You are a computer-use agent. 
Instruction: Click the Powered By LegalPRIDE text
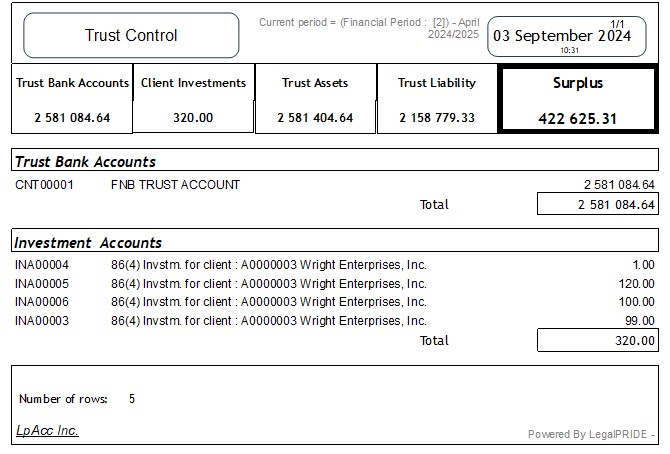tap(590, 434)
